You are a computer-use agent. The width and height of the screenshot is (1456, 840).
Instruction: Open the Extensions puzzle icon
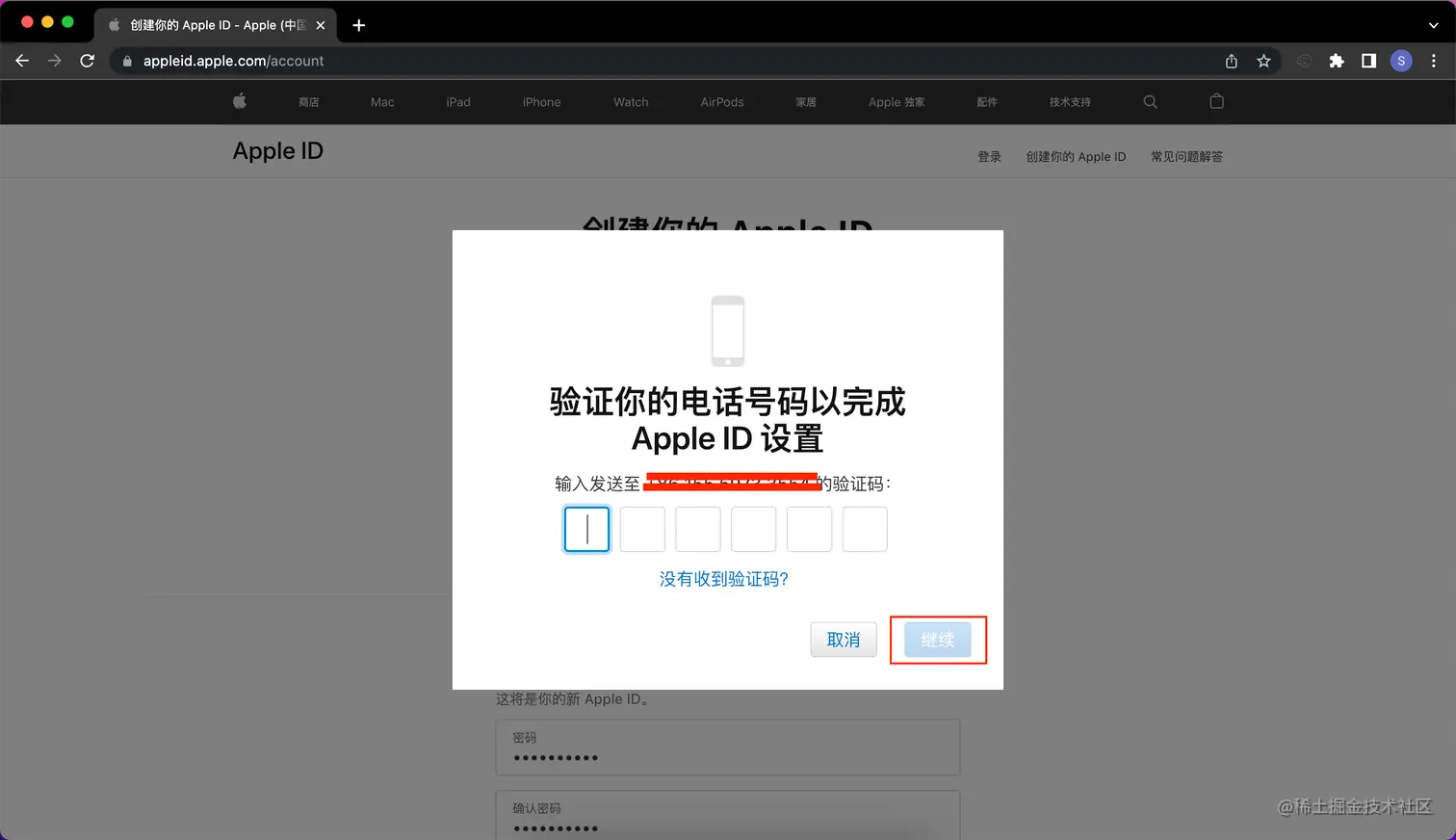(1337, 61)
